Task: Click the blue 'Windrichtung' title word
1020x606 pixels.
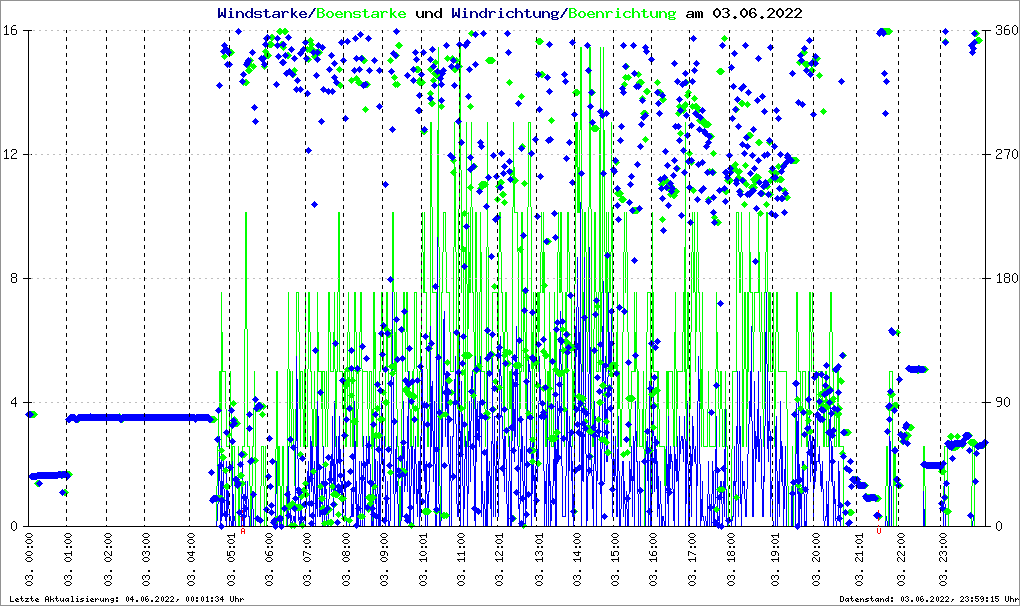Action: click(x=507, y=14)
